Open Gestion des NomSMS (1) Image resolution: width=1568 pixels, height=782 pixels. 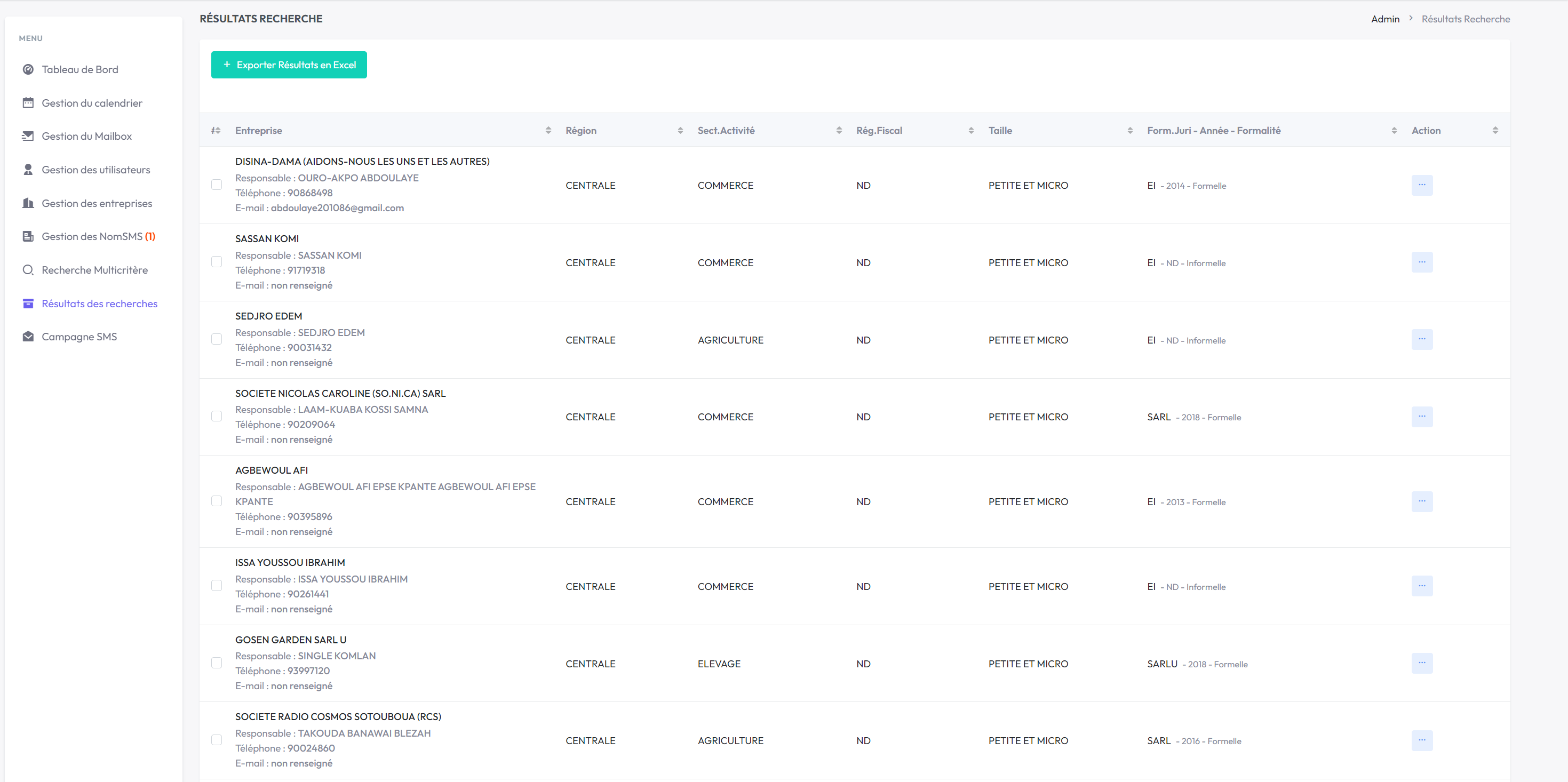tap(98, 236)
